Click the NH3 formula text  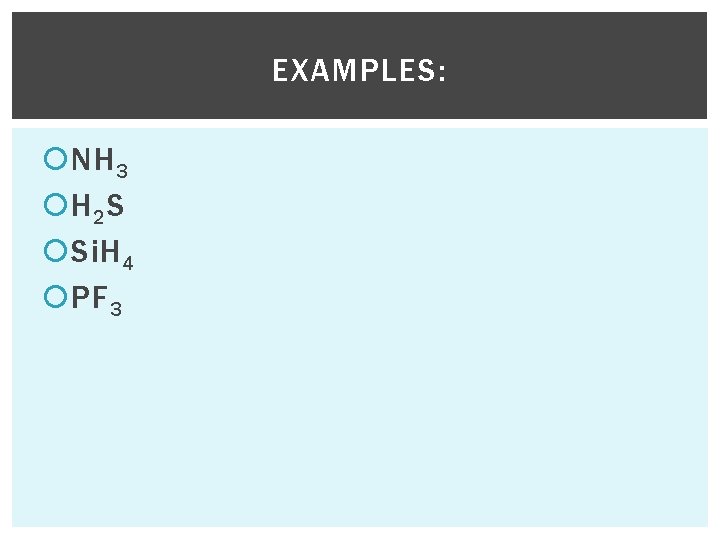pyautogui.click(x=99, y=163)
